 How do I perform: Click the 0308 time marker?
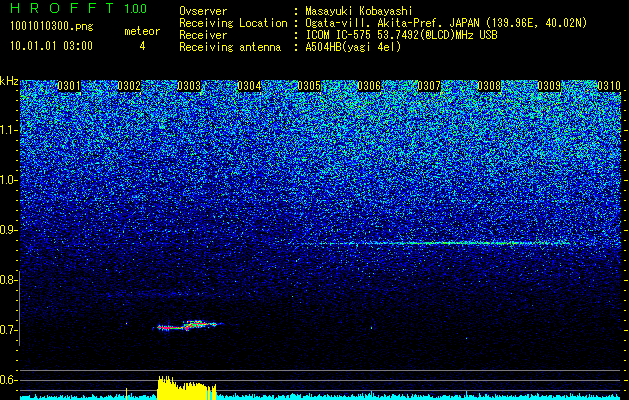click(489, 86)
